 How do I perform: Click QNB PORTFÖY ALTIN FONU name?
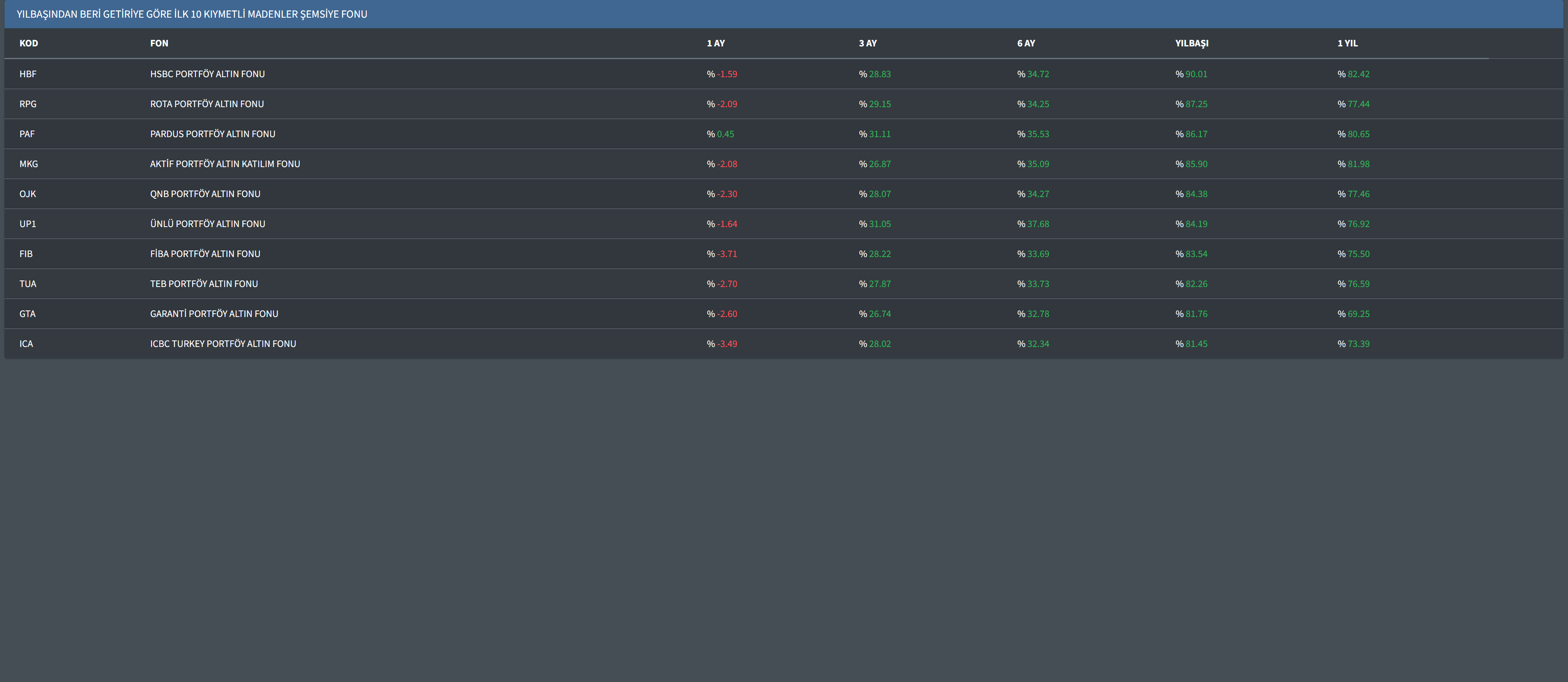205,194
